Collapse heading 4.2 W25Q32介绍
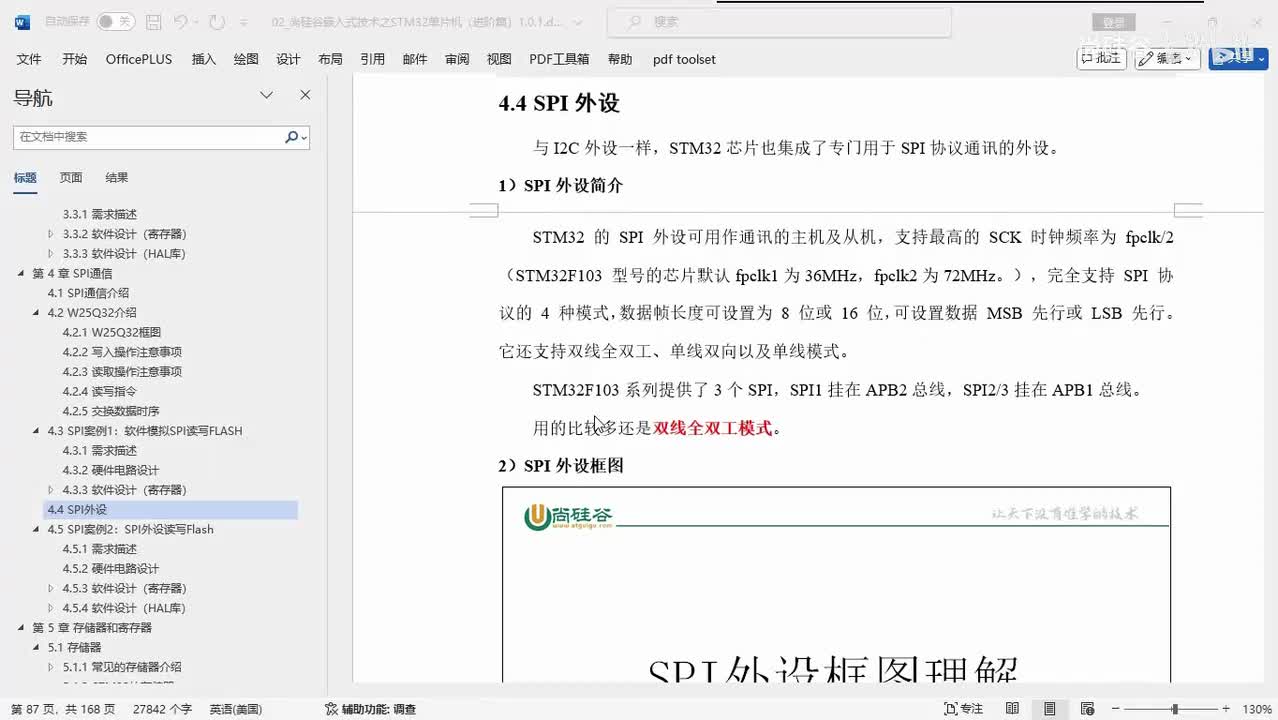 pyautogui.click(x=36, y=313)
